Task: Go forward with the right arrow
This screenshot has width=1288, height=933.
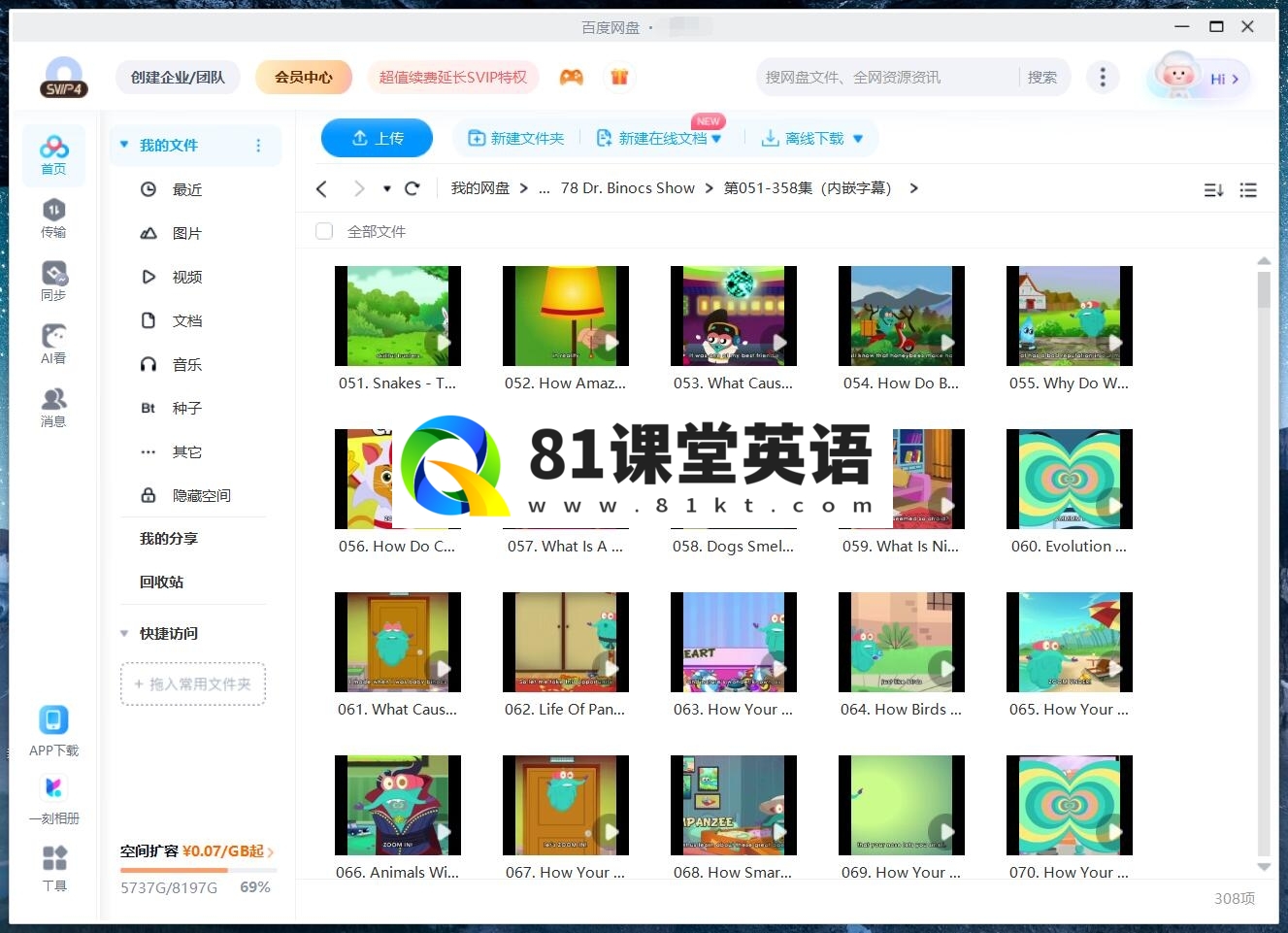Action: [x=359, y=188]
